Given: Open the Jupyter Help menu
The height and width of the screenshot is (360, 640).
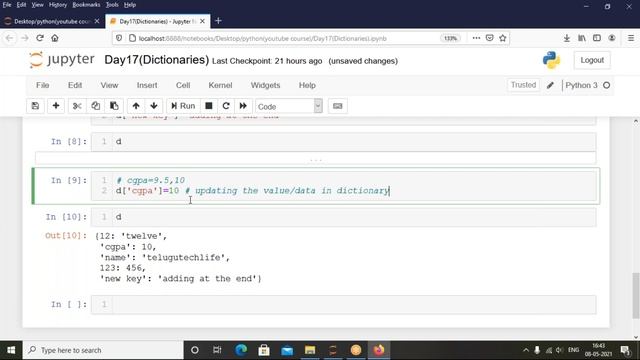Looking at the screenshot, I should (x=307, y=85).
